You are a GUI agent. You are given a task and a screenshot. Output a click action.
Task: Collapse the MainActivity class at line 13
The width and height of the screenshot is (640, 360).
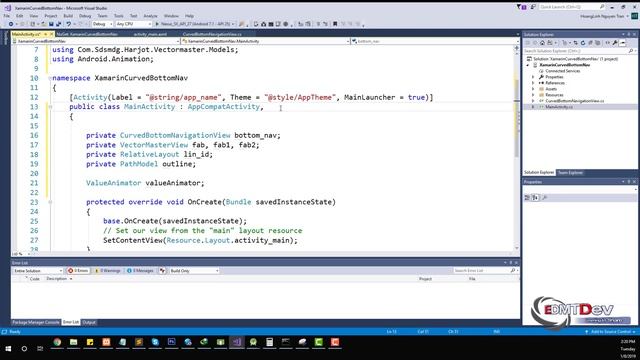pyautogui.click(x=50, y=107)
